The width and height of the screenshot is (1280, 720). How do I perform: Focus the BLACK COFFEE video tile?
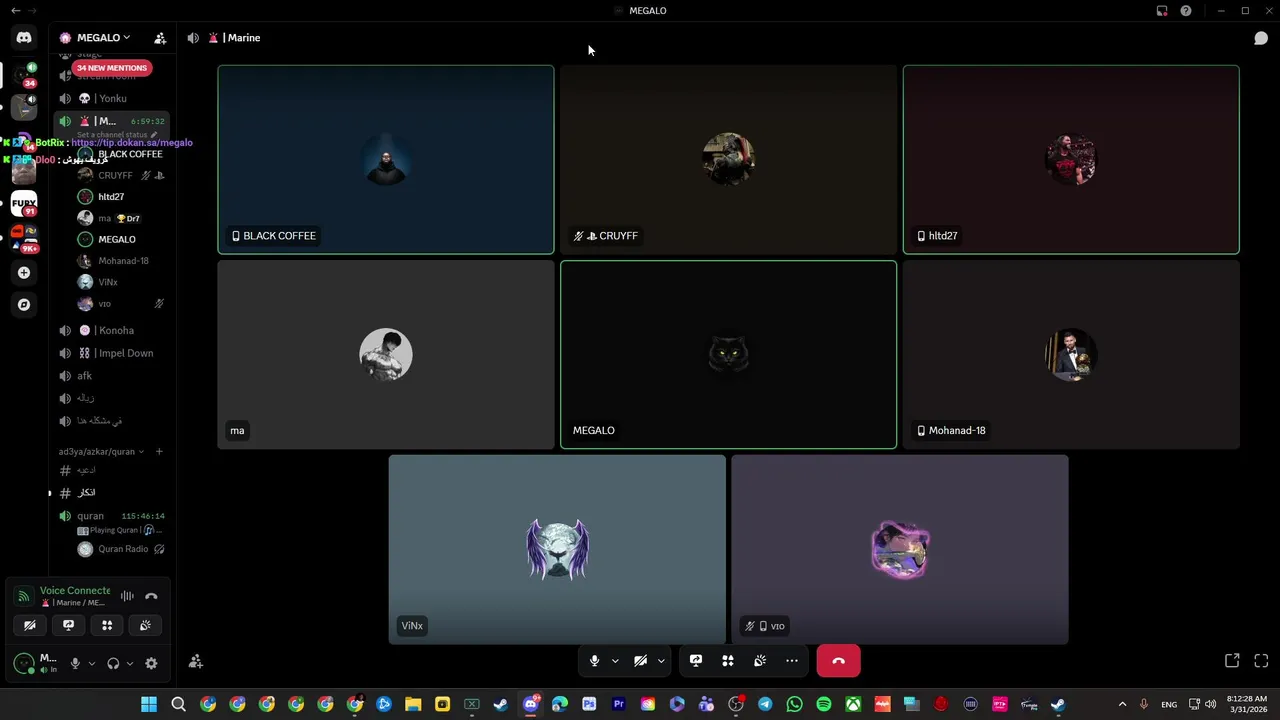[x=386, y=160]
